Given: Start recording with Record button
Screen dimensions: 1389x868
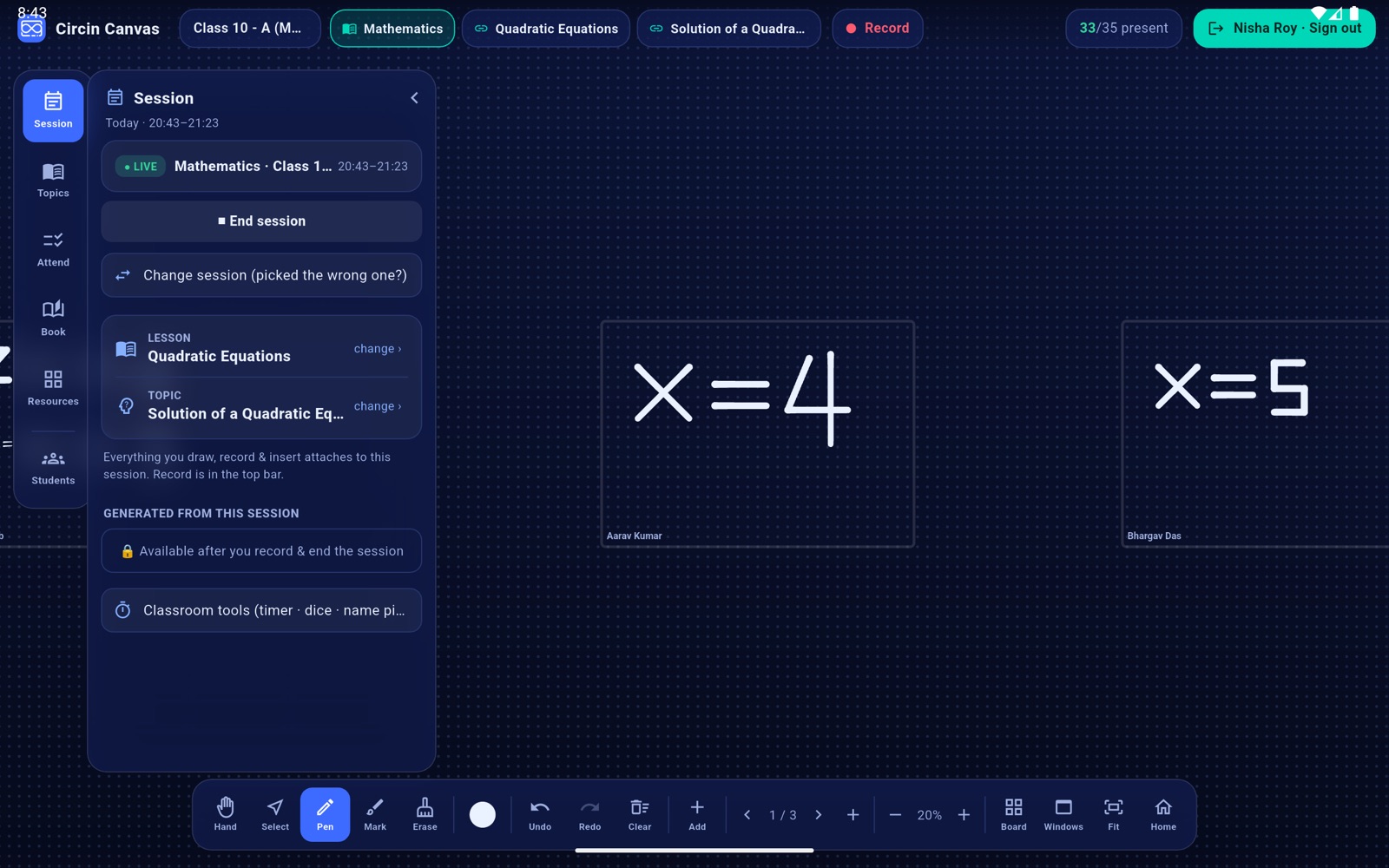Looking at the screenshot, I should [x=878, y=29].
